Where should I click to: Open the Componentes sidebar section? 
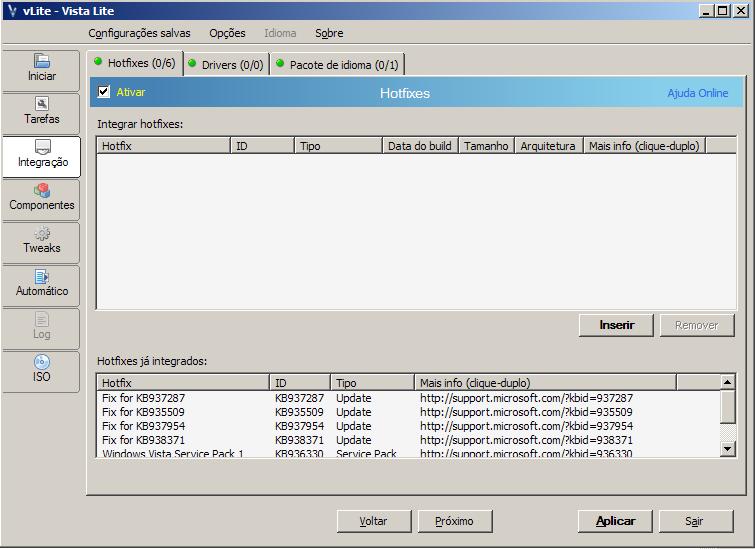(41, 199)
